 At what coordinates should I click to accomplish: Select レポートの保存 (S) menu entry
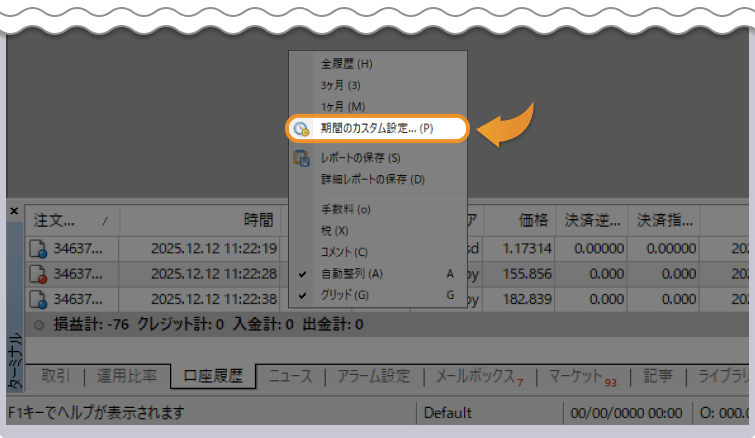click(x=378, y=158)
